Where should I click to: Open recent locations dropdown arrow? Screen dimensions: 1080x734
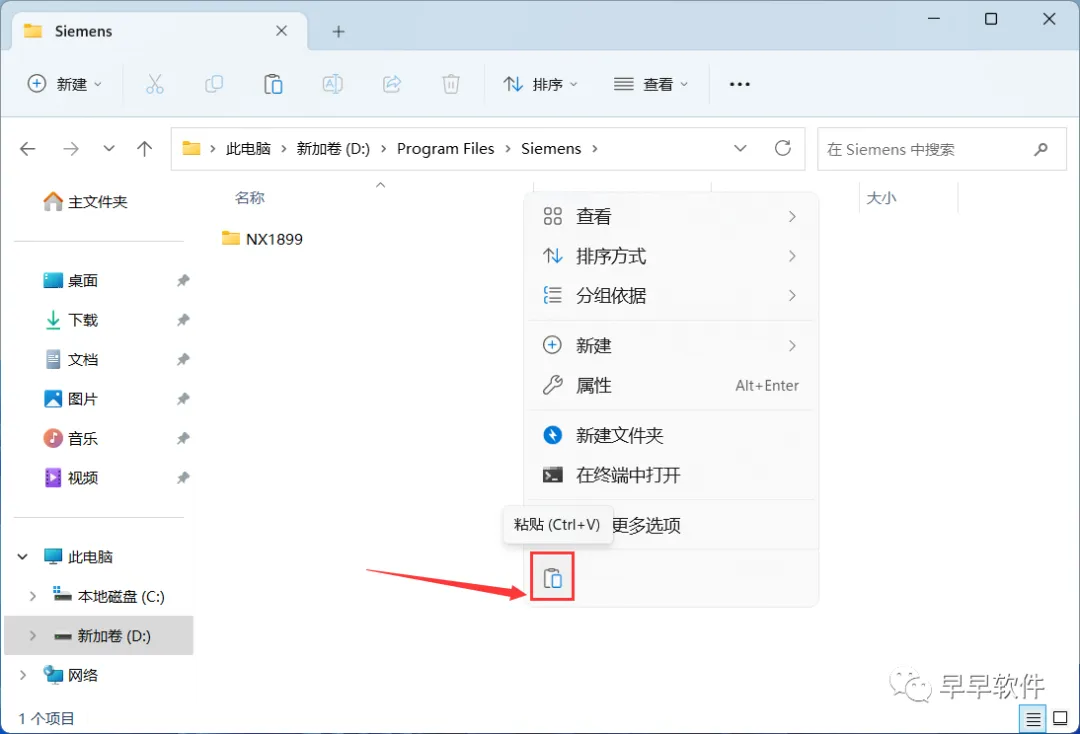(108, 149)
